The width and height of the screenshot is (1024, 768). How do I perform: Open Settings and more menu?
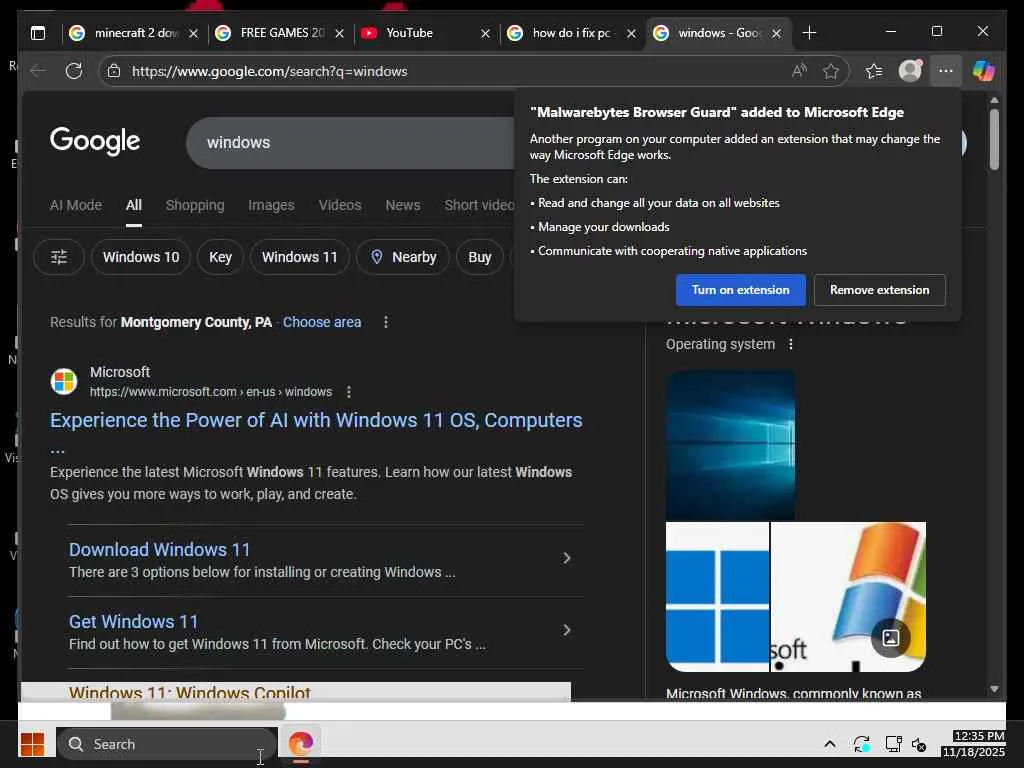pyautogui.click(x=946, y=71)
